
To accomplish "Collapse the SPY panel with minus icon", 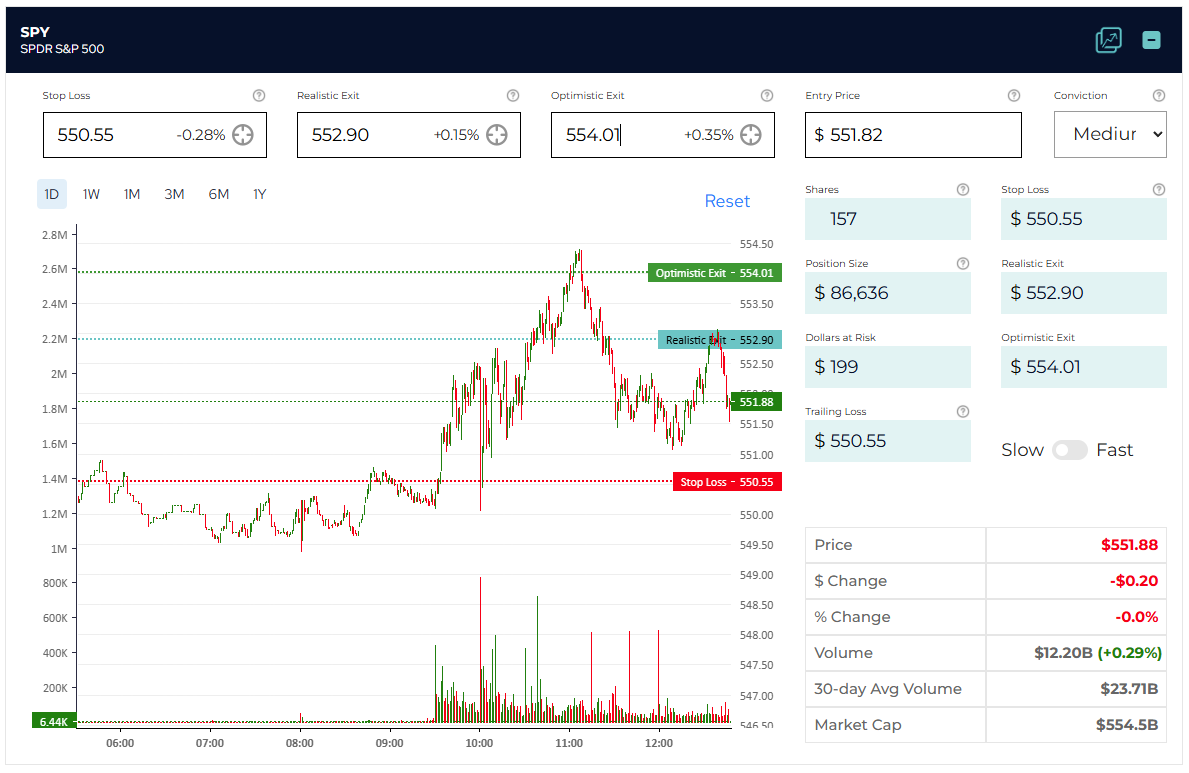I will coord(1152,40).
